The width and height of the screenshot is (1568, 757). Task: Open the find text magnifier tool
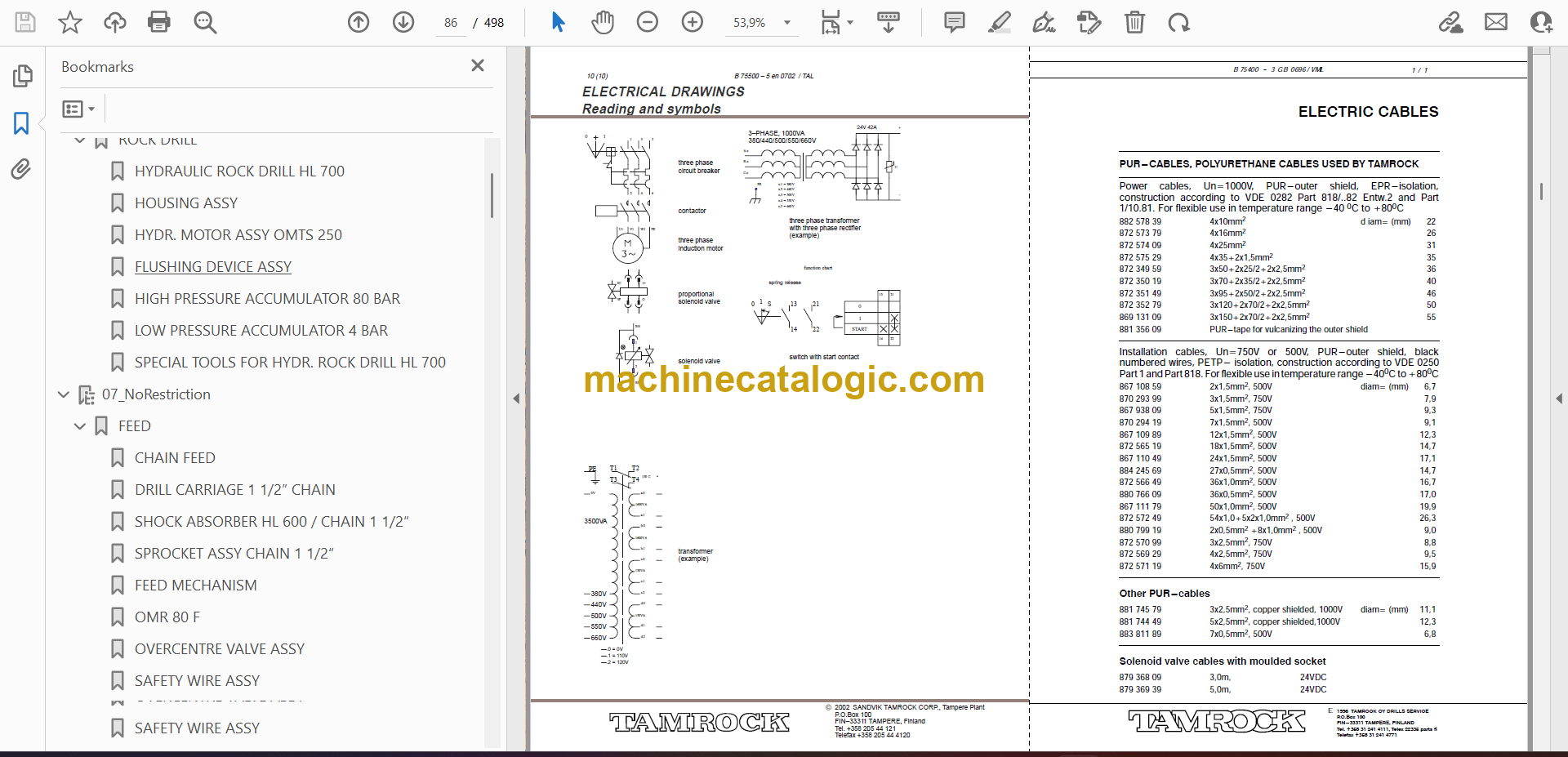(205, 22)
